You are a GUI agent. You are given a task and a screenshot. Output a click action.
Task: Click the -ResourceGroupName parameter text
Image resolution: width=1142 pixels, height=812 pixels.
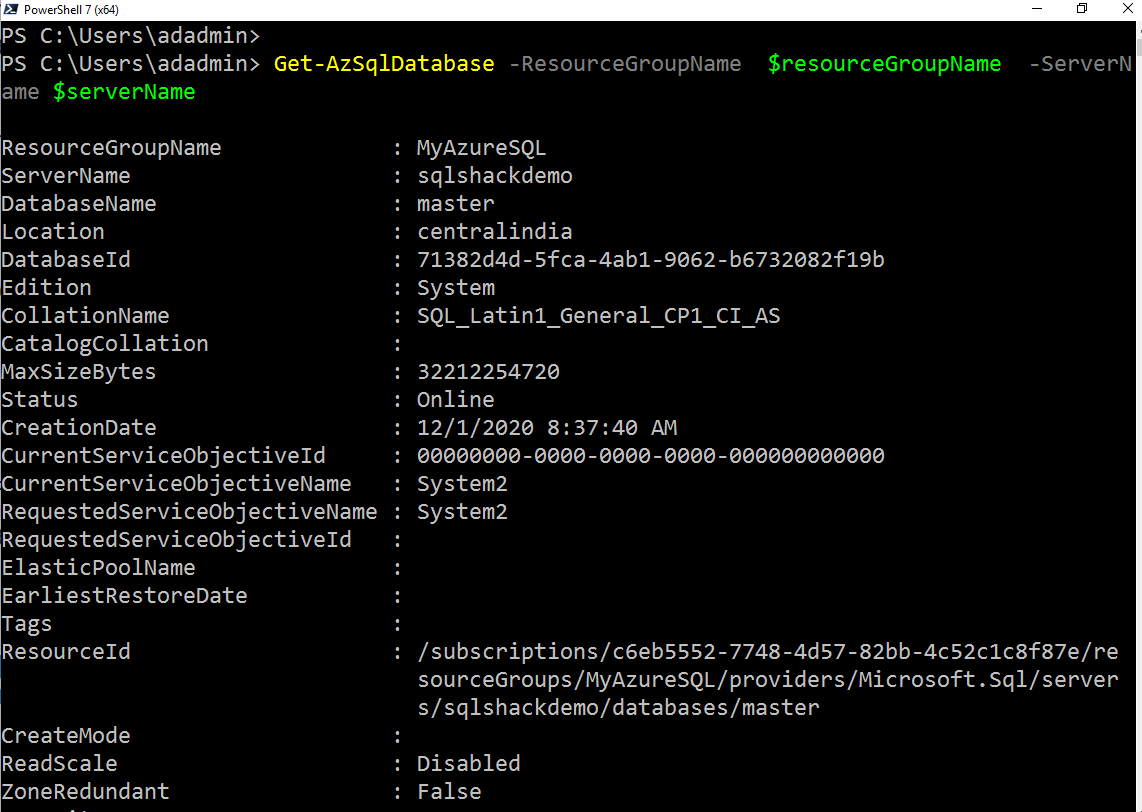tap(625, 64)
